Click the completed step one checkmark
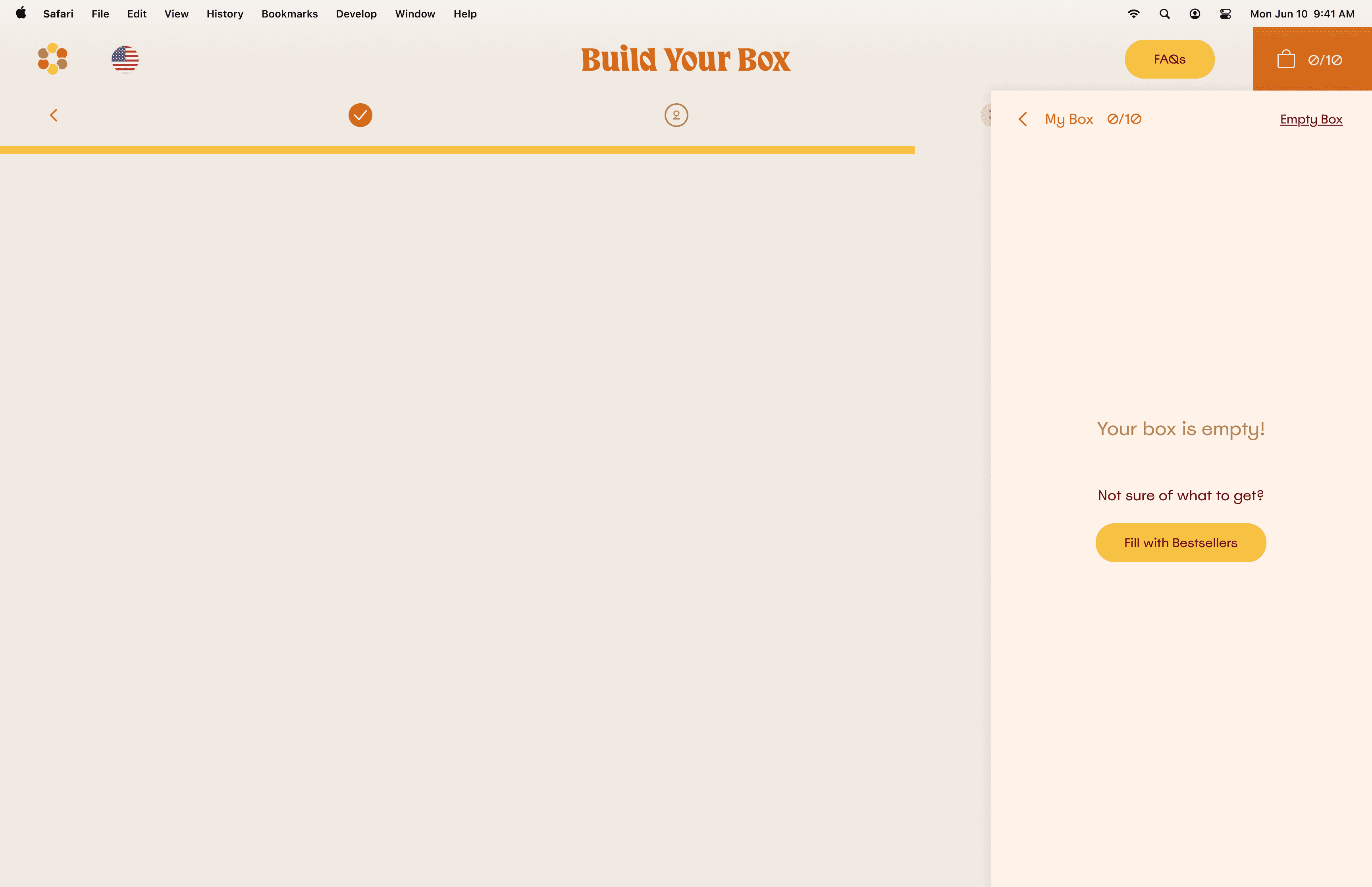 [360, 115]
